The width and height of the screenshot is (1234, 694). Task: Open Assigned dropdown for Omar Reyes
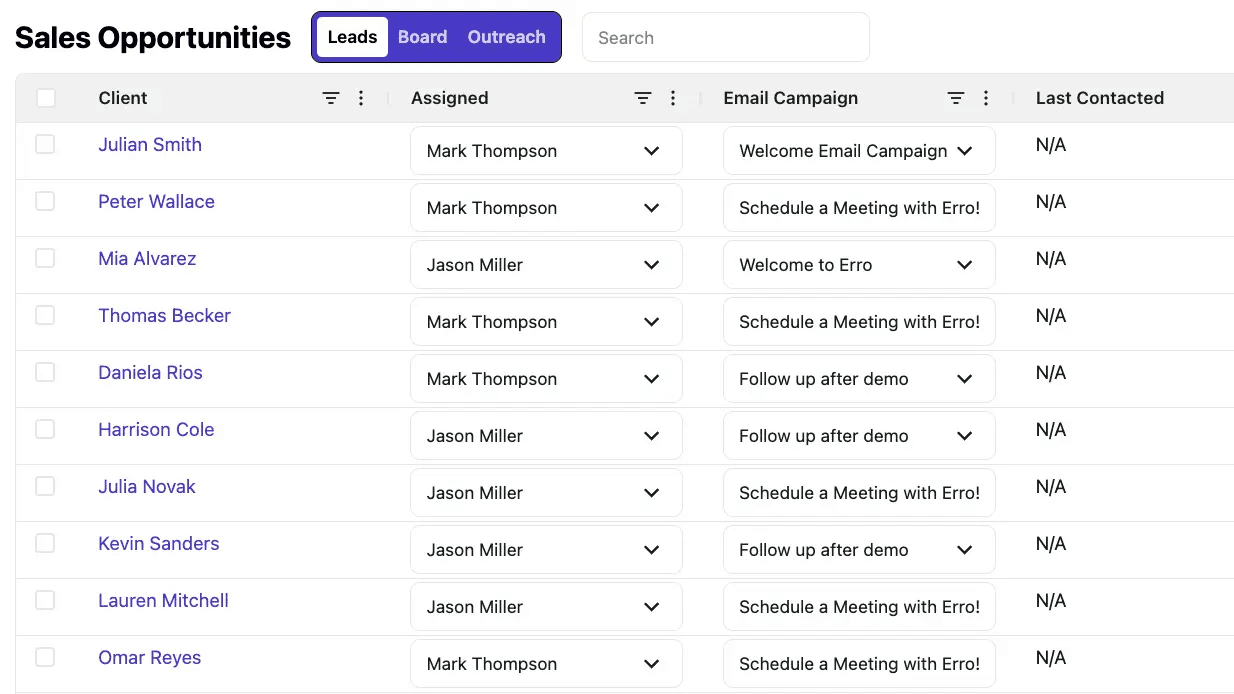pyautogui.click(x=546, y=664)
